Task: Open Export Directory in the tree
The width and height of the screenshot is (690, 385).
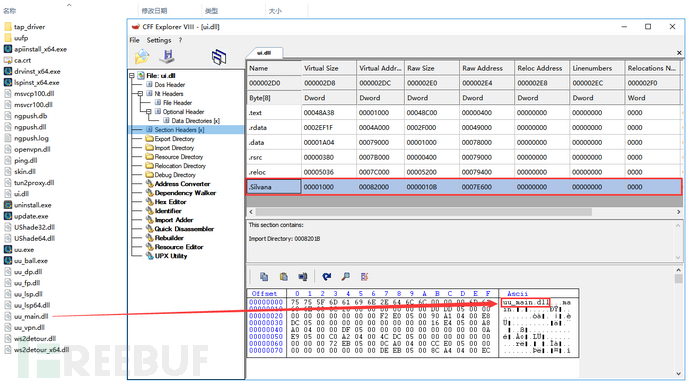Action: pyautogui.click(x=174, y=139)
